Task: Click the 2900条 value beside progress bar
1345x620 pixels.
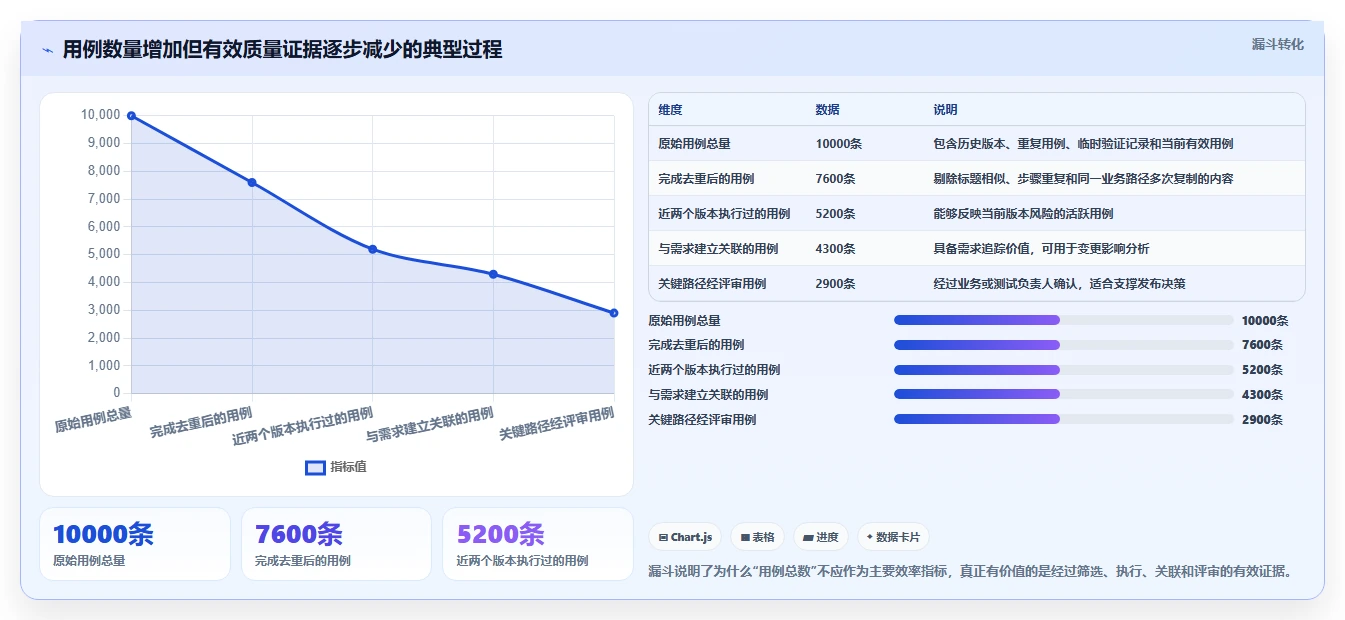Action: [1262, 420]
